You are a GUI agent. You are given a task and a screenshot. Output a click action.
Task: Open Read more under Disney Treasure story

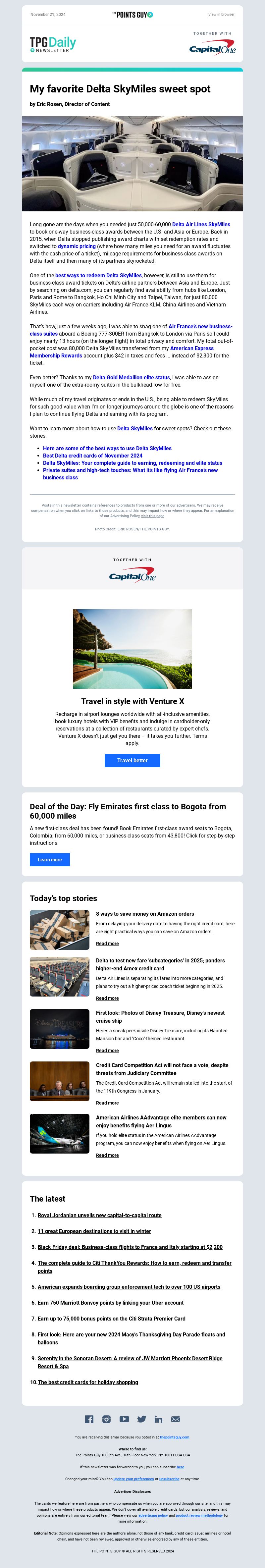[x=107, y=1051]
